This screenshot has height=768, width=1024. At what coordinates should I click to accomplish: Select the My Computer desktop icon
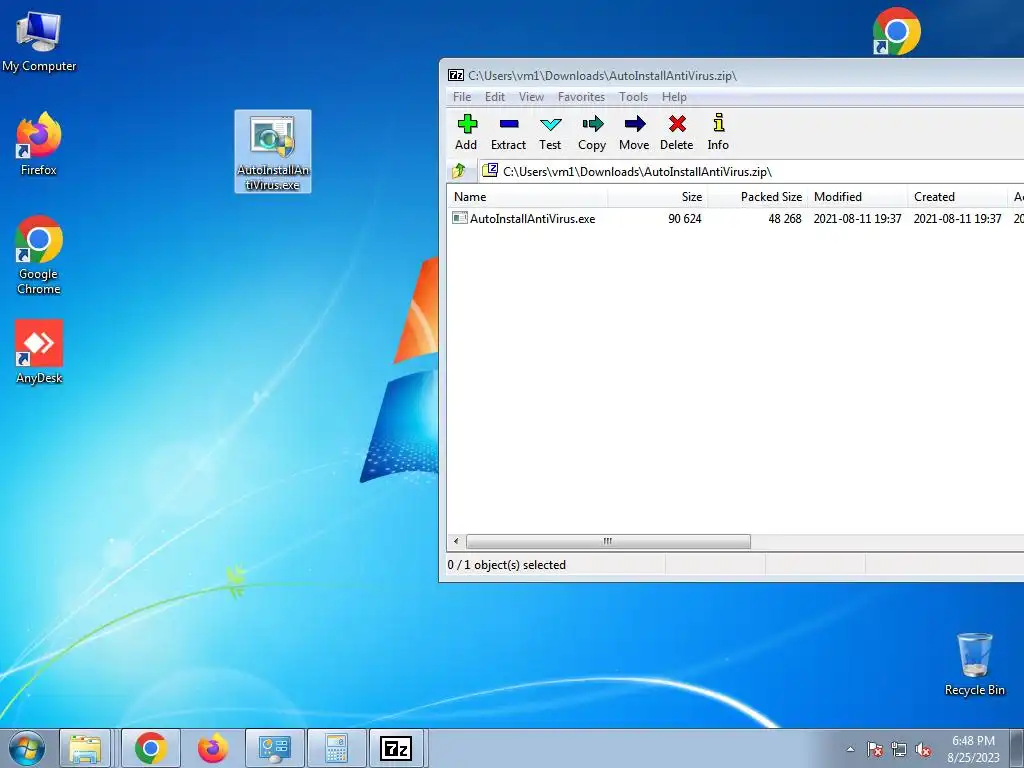[x=39, y=42]
